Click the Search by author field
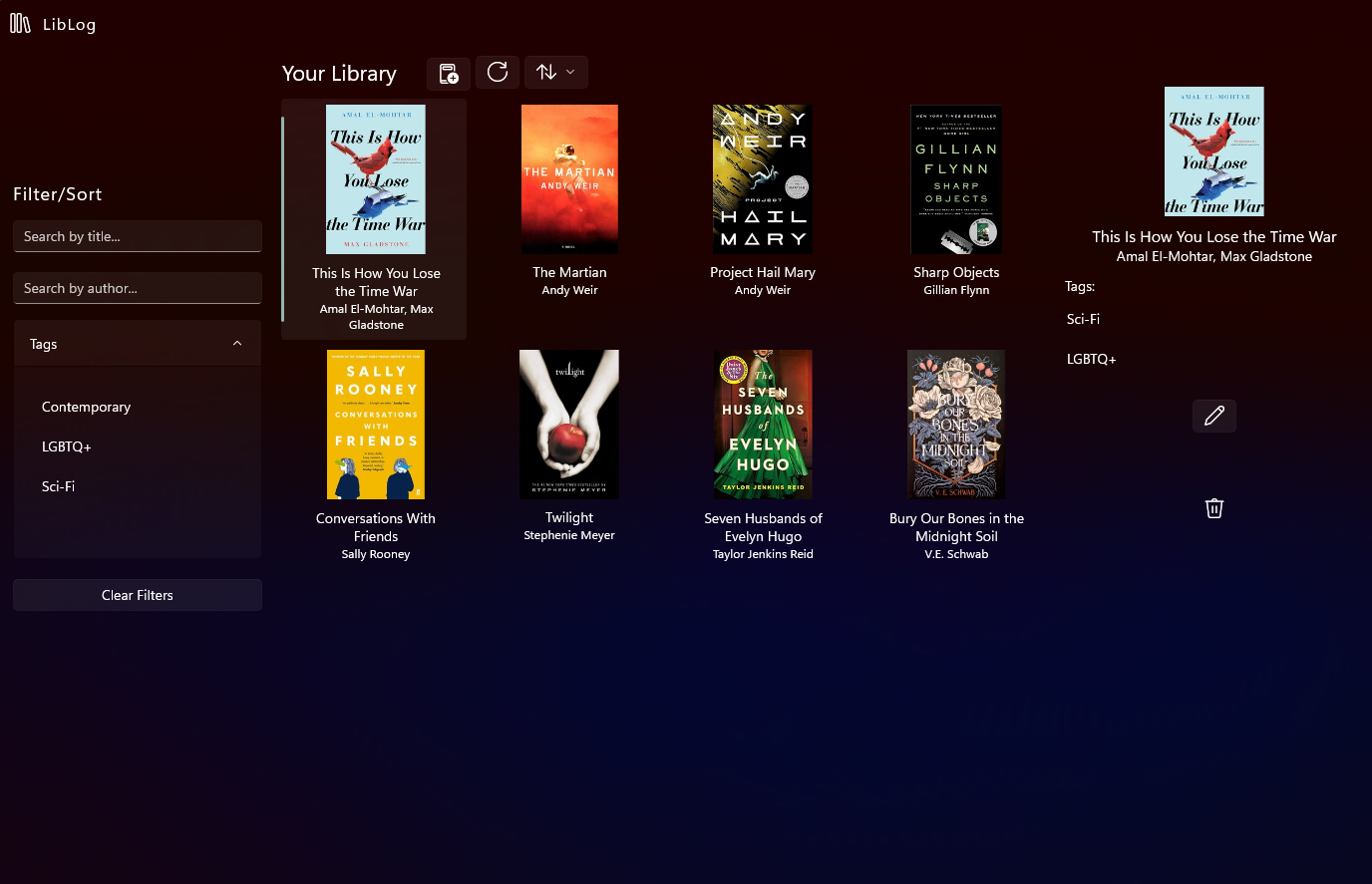Image resolution: width=1372 pixels, height=884 pixels. pos(138,288)
